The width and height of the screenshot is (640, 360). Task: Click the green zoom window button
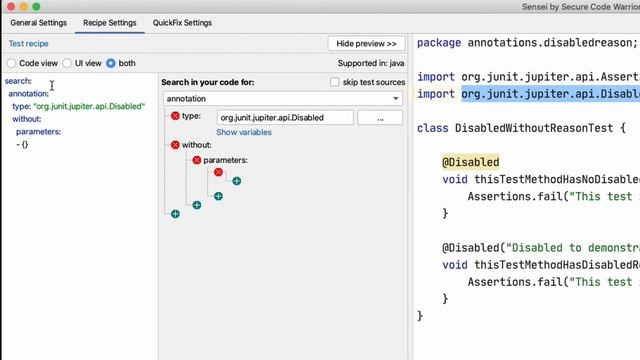click(36, 7)
